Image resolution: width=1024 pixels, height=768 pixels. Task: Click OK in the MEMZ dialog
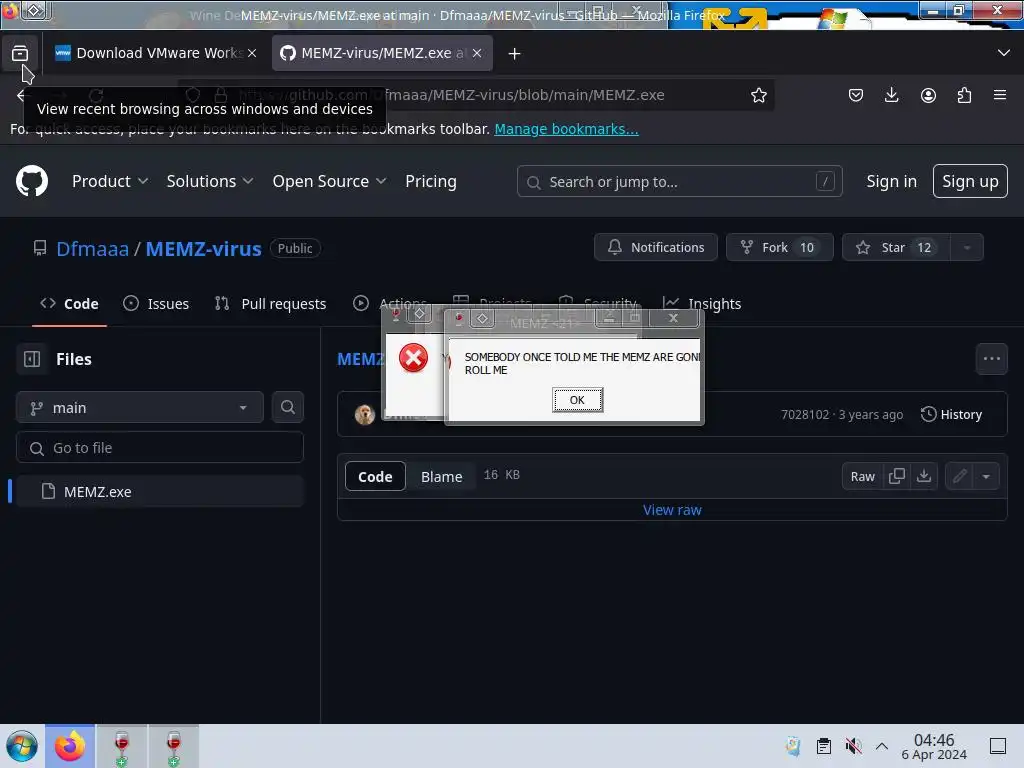577,400
